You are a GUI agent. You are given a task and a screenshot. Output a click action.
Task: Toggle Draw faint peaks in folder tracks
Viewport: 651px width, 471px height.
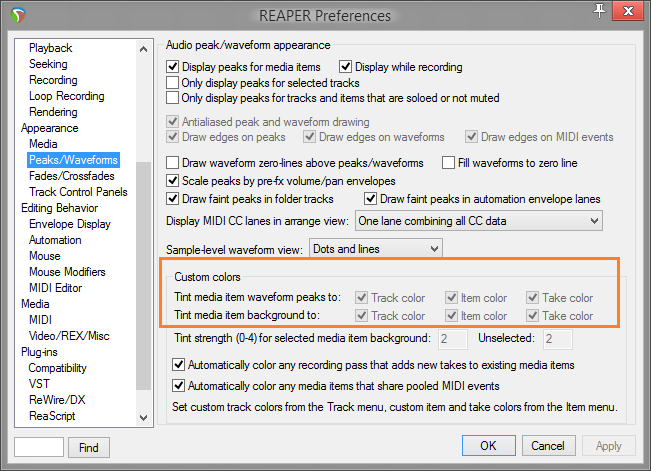[173, 199]
